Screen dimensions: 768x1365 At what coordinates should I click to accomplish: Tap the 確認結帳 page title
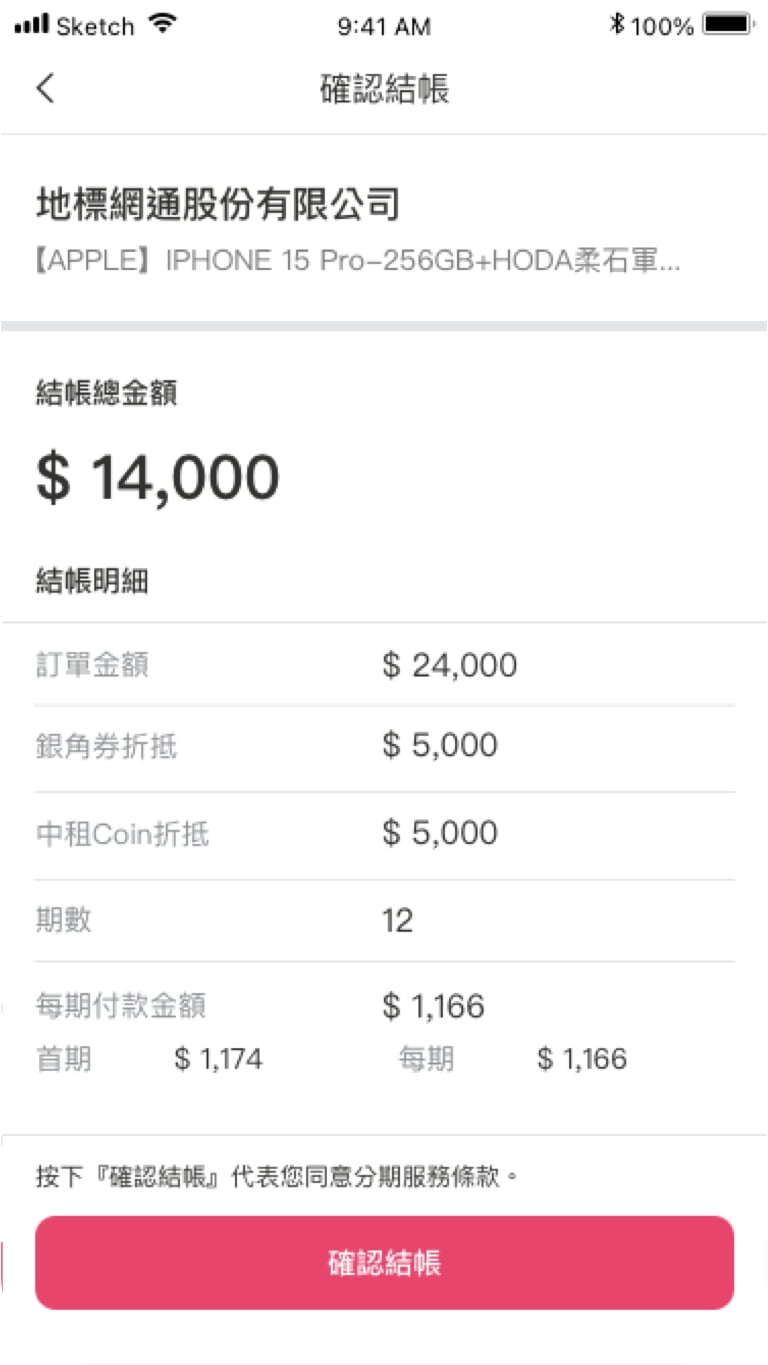(x=384, y=88)
